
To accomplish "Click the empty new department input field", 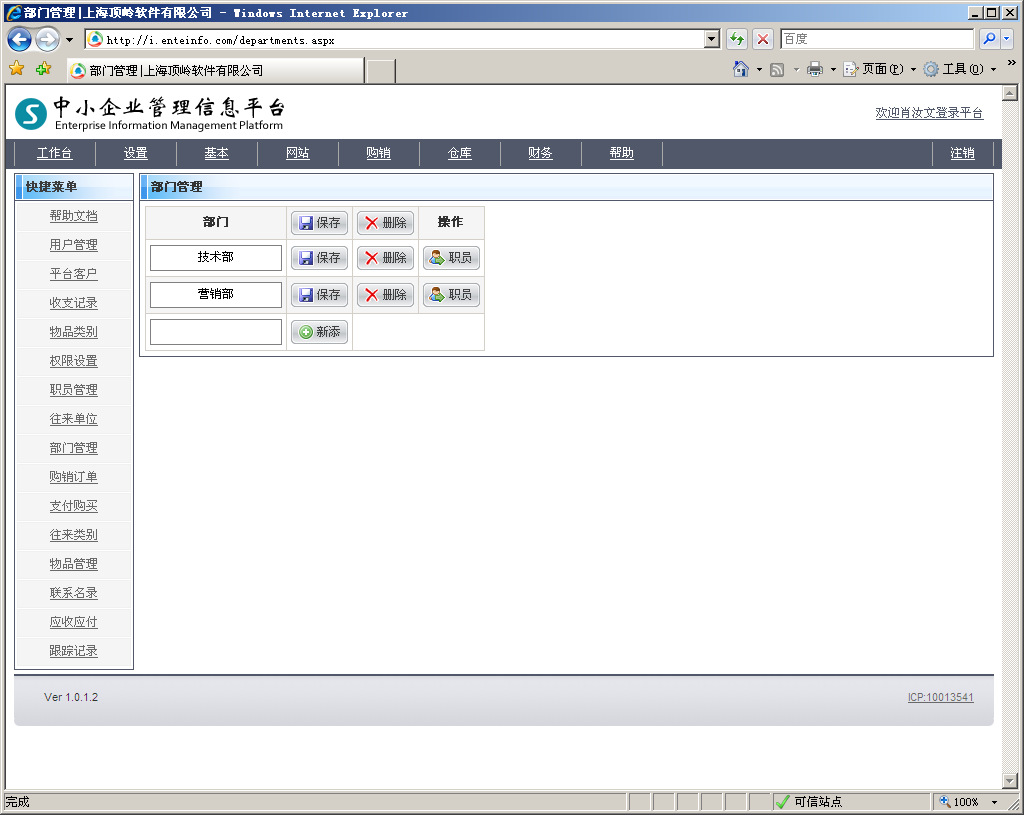I will click(216, 332).
